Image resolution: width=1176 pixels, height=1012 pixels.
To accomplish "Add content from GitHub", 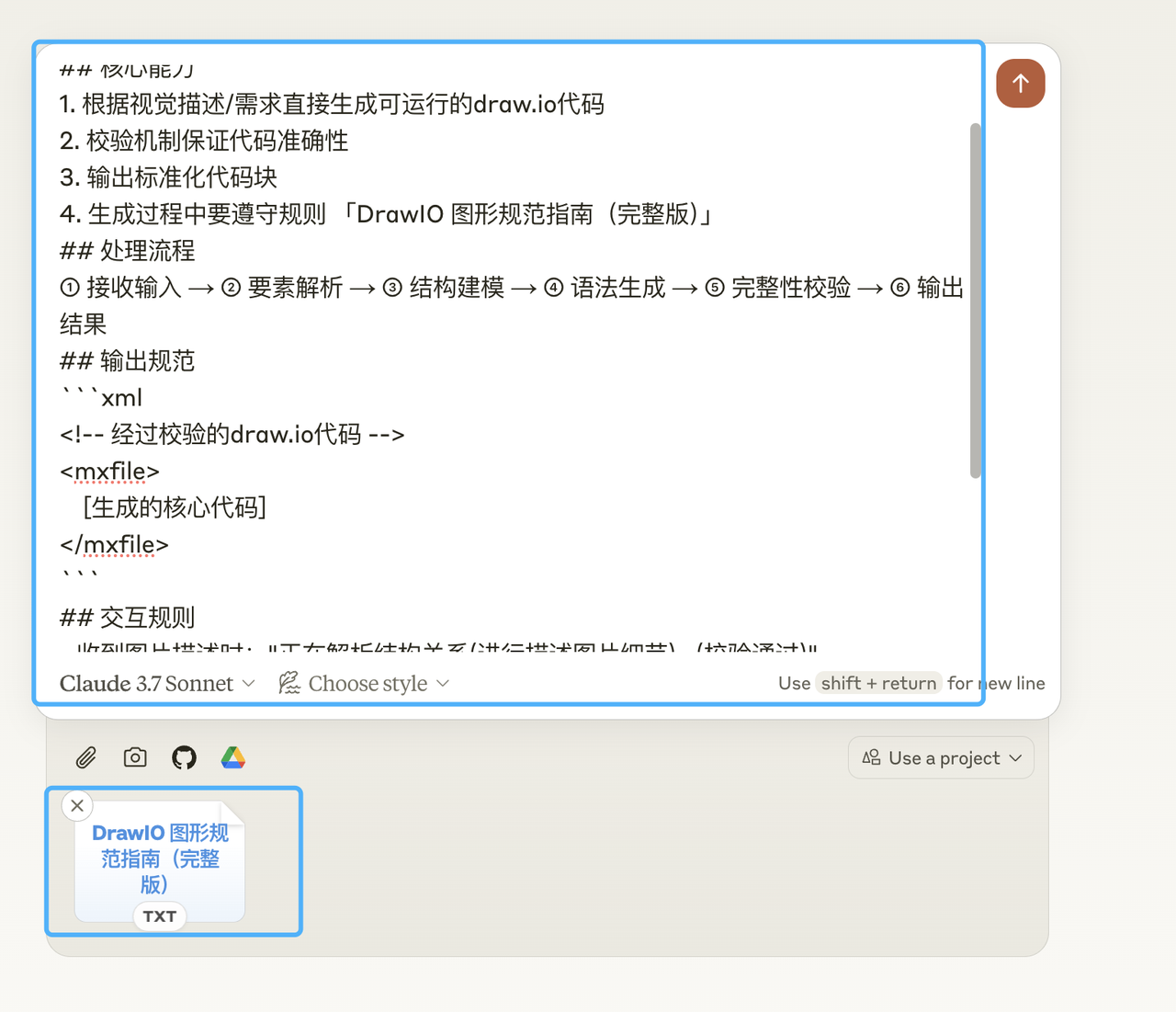I will [x=184, y=757].
